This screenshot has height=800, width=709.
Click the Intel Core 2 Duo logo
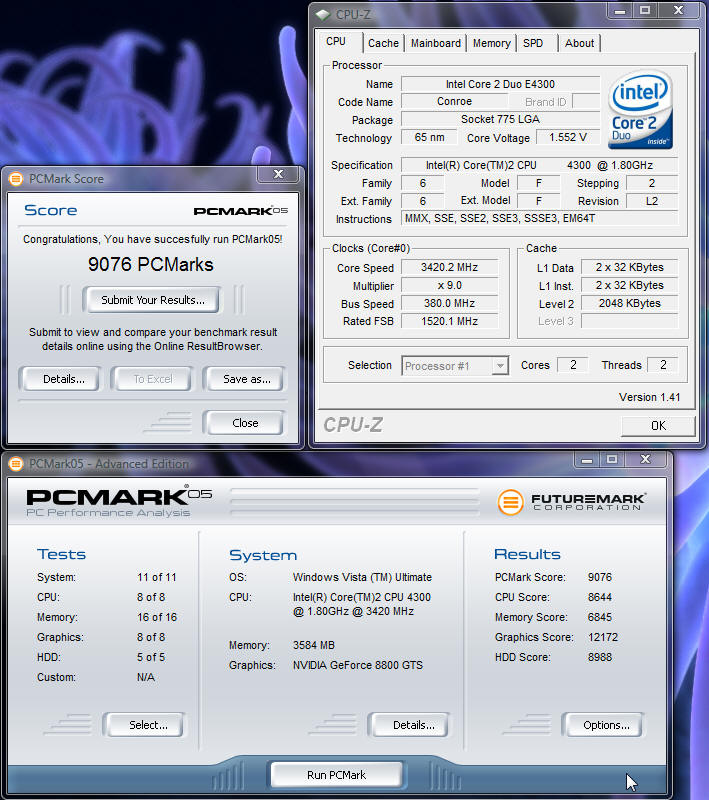point(640,110)
